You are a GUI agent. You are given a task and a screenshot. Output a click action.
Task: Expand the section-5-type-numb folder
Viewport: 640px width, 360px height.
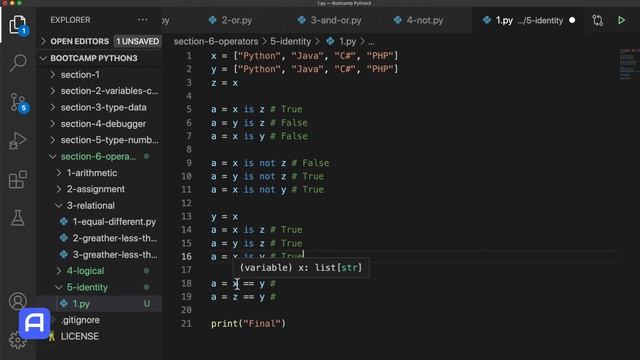[x=109, y=140]
